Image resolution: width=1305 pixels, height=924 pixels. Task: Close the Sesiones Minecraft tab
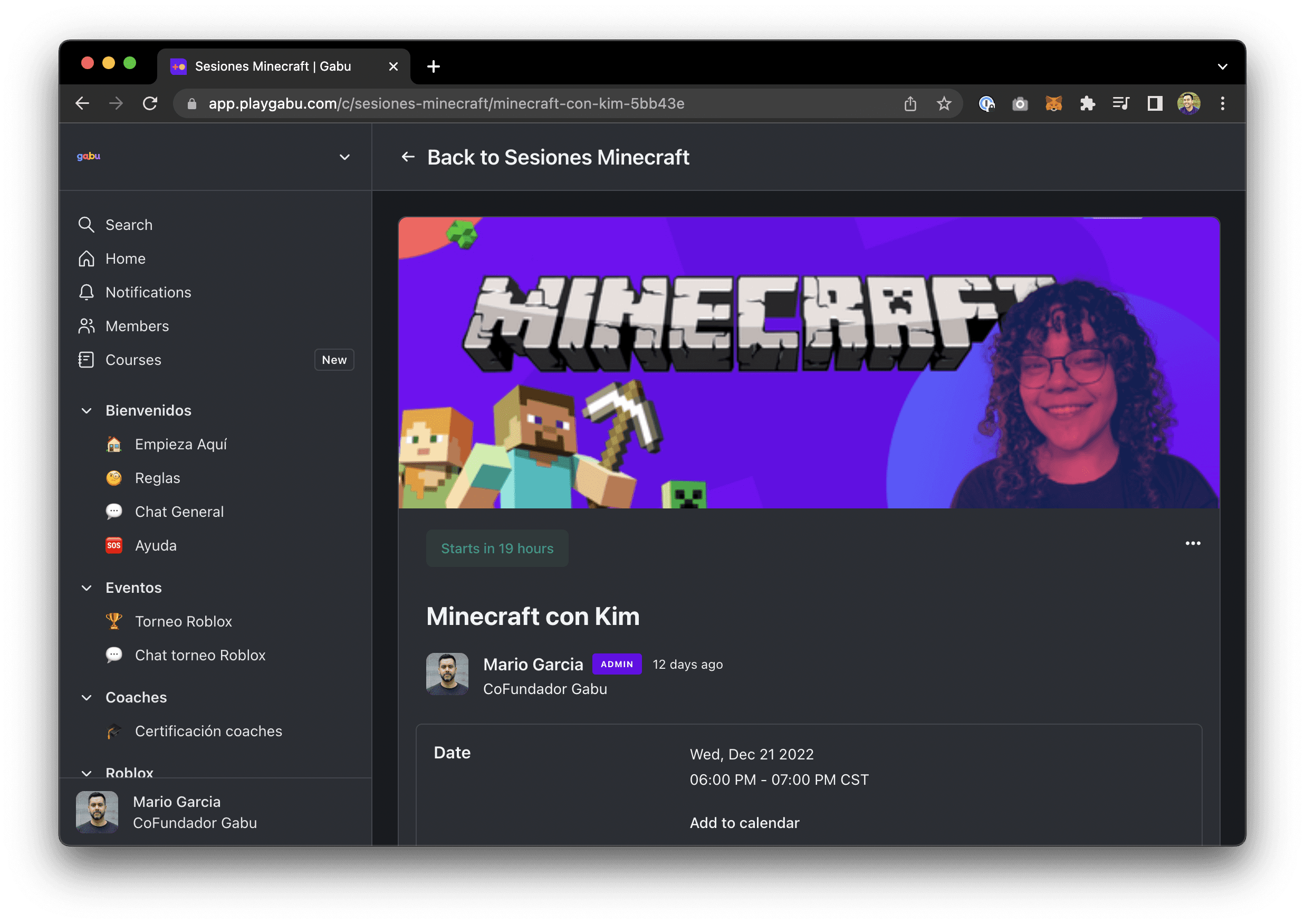coord(394,66)
